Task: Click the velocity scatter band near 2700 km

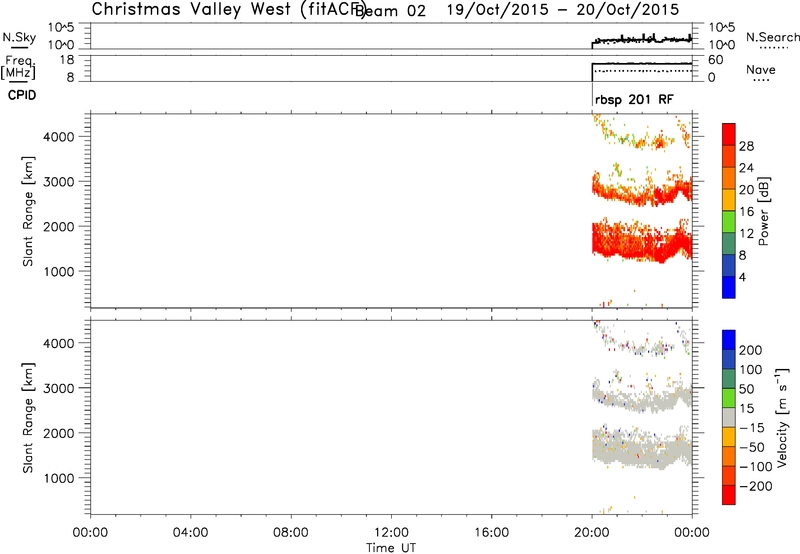Action: [641, 398]
